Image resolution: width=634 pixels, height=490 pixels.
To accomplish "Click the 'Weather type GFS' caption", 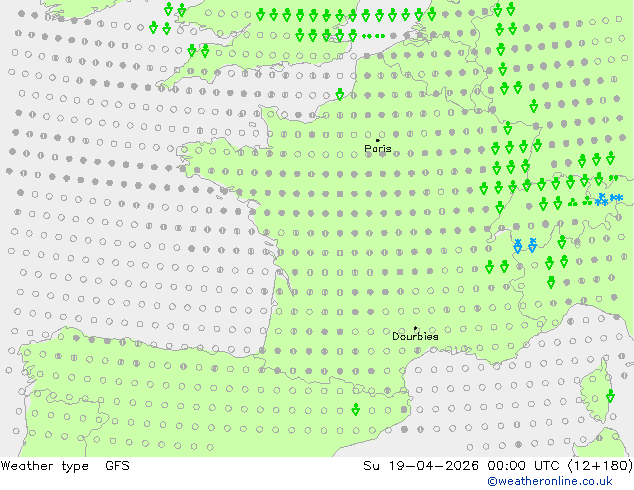I will pyautogui.click(x=65, y=466).
